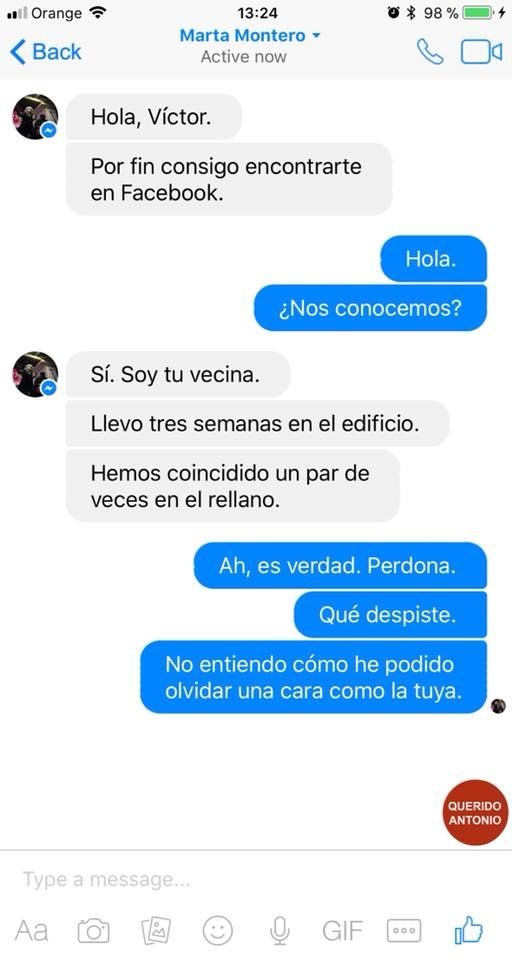
Task: Open the emoji smiley picker
Action: (x=217, y=931)
